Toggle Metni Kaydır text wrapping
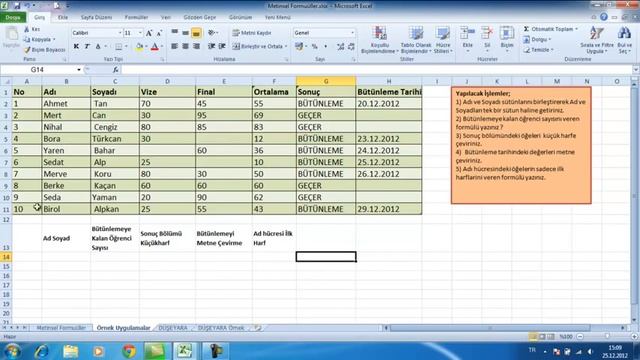 coord(252,33)
